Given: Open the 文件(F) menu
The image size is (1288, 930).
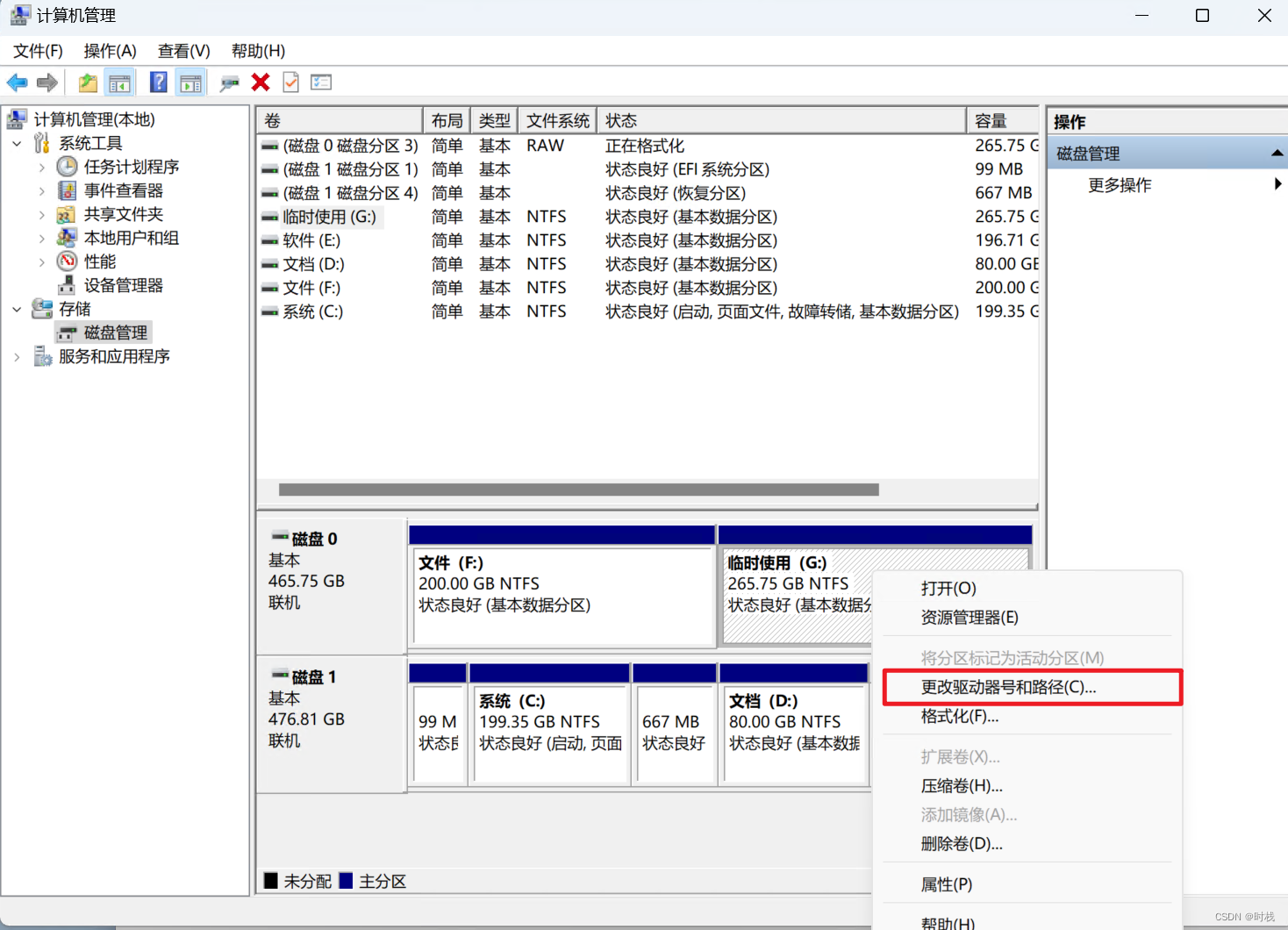Looking at the screenshot, I should pyautogui.click(x=39, y=51).
